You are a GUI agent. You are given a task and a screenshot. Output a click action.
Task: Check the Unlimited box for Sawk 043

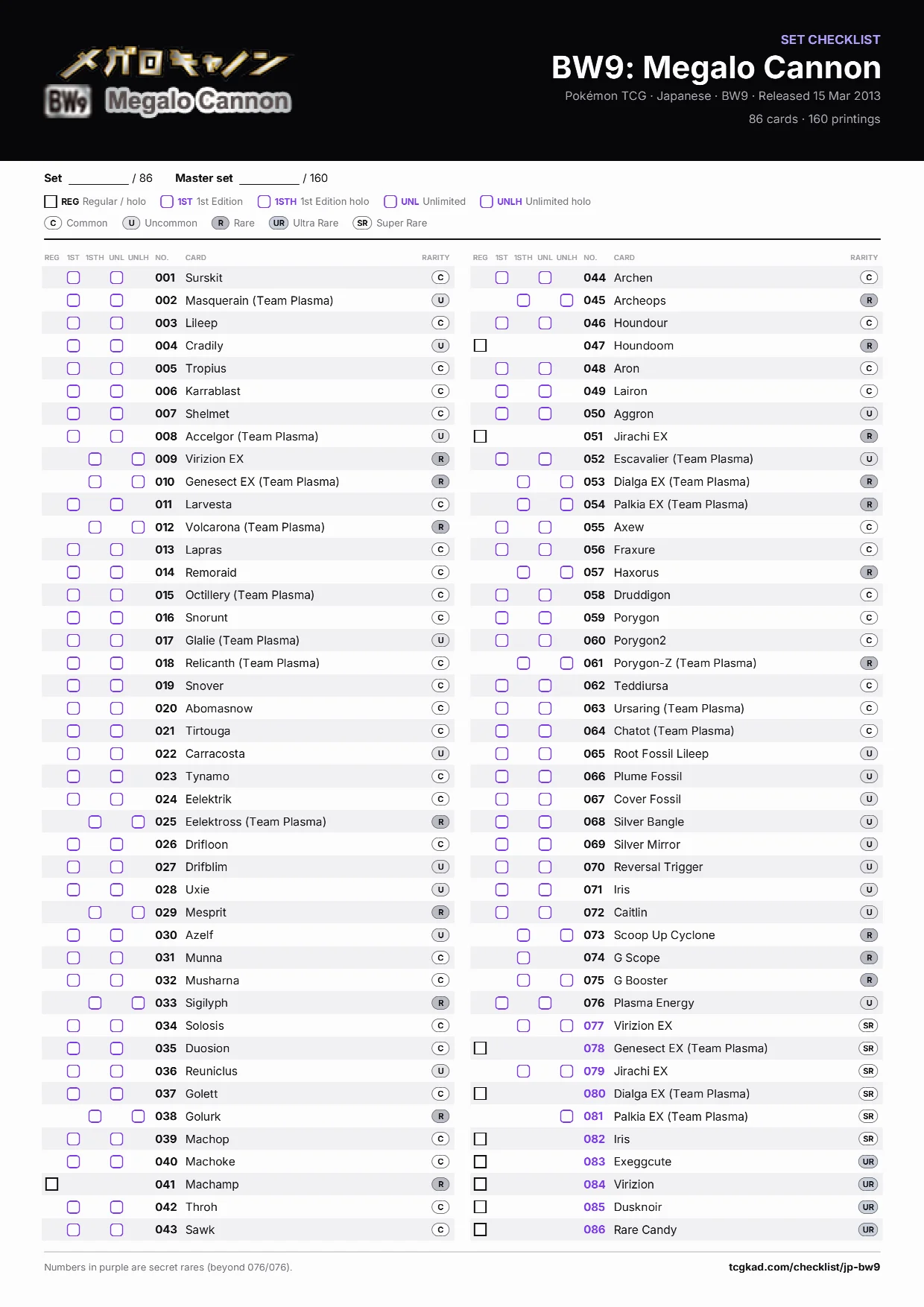[x=116, y=1230]
